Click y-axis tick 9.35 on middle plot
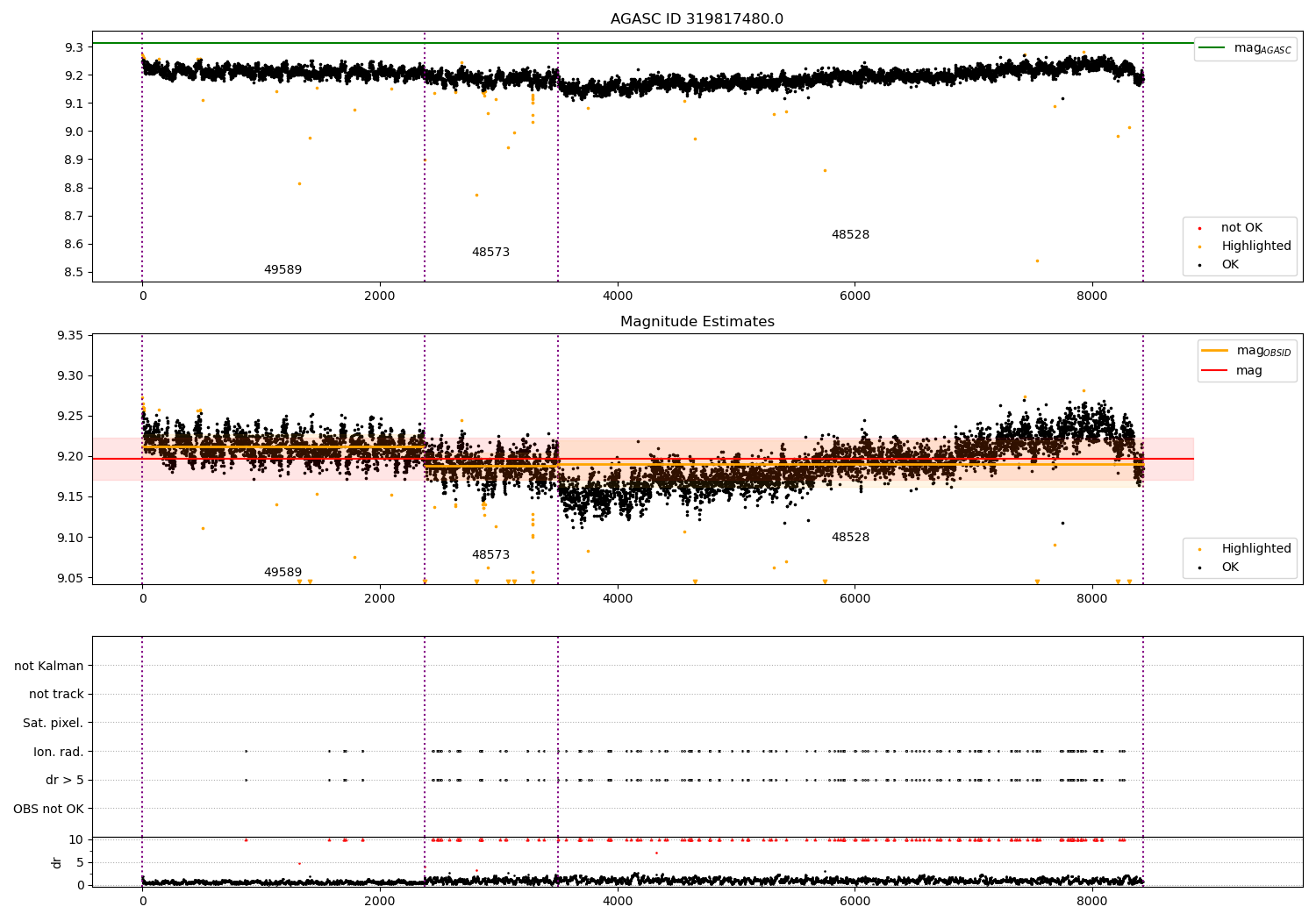Viewport: 1316px width, 921px height. click(70, 336)
